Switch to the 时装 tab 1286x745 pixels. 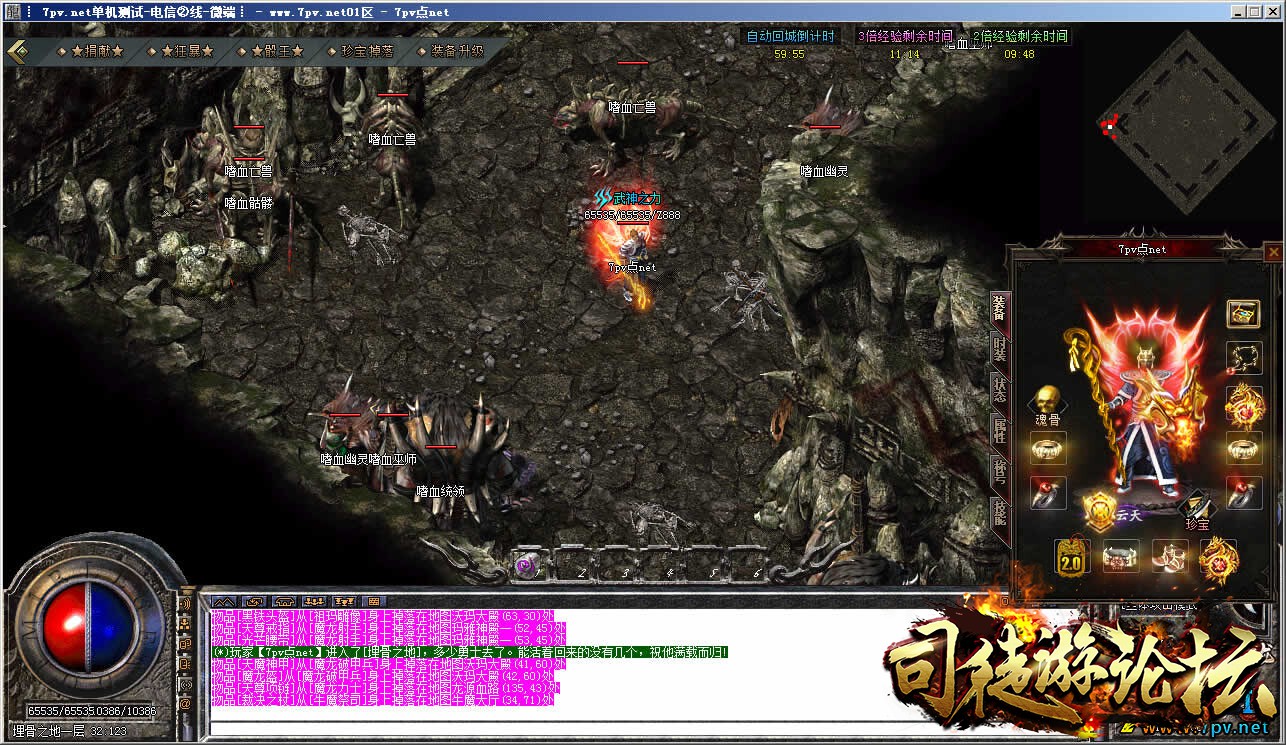point(999,350)
